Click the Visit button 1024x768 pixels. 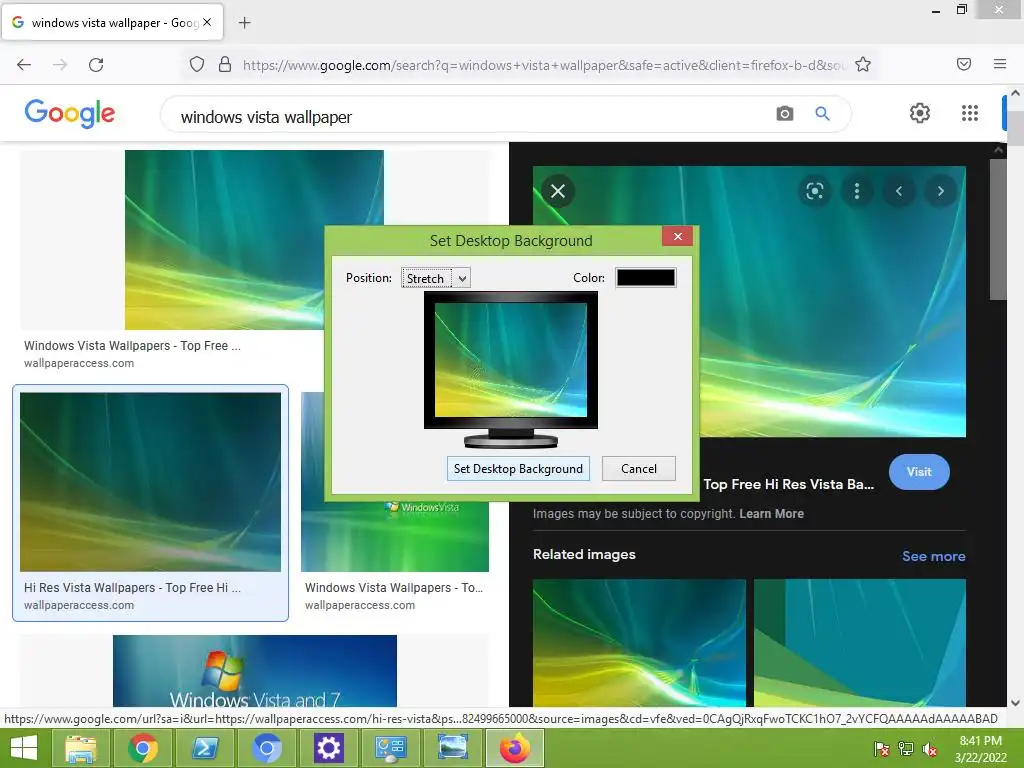919,472
